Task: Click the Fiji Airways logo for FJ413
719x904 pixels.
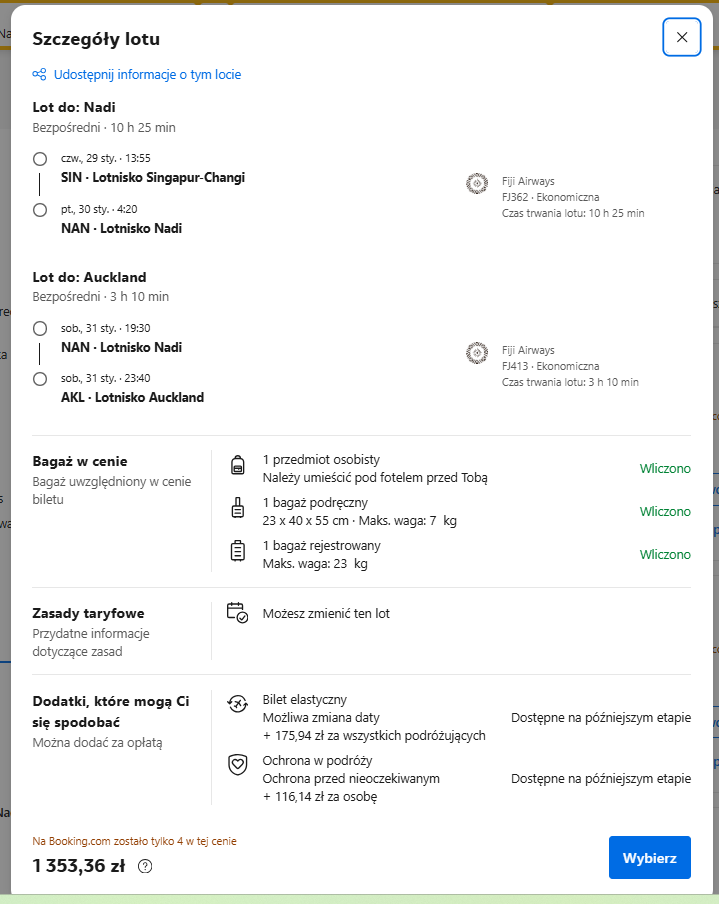Action: point(477,353)
